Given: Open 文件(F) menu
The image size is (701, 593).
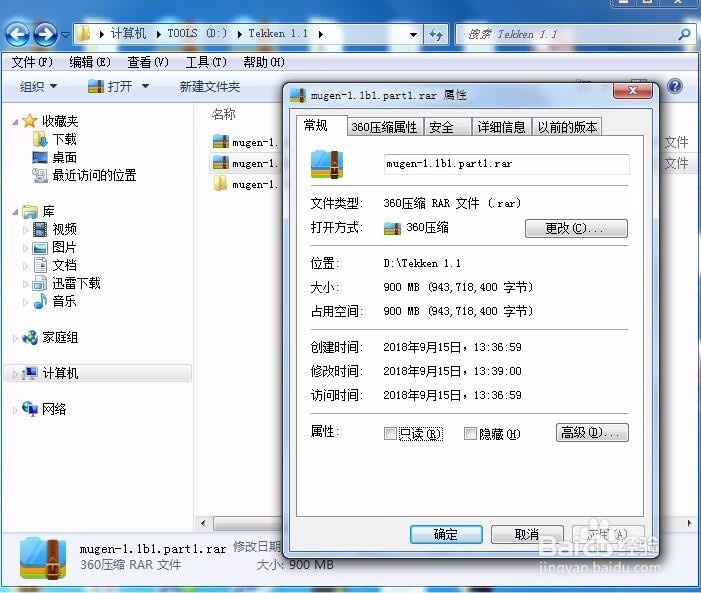Looking at the screenshot, I should coord(32,62).
